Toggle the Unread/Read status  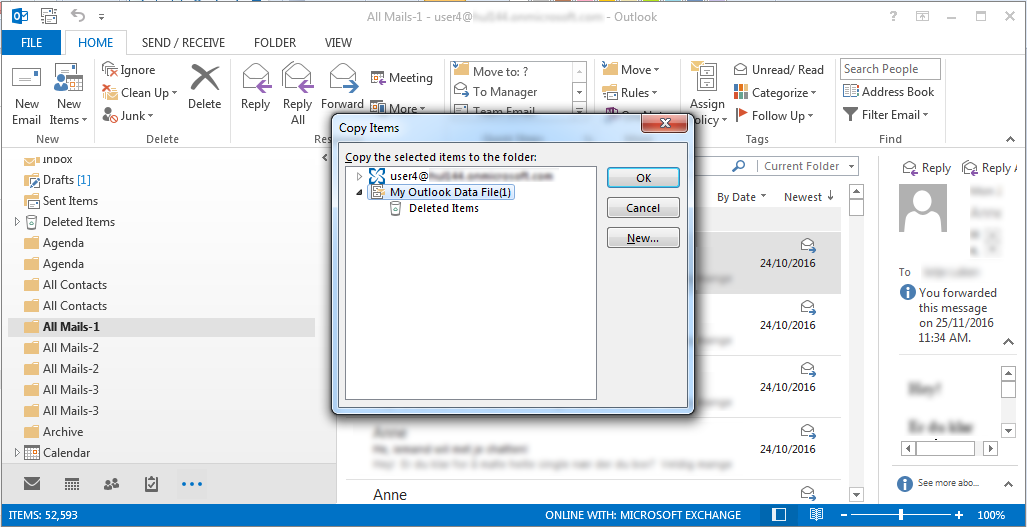778,69
